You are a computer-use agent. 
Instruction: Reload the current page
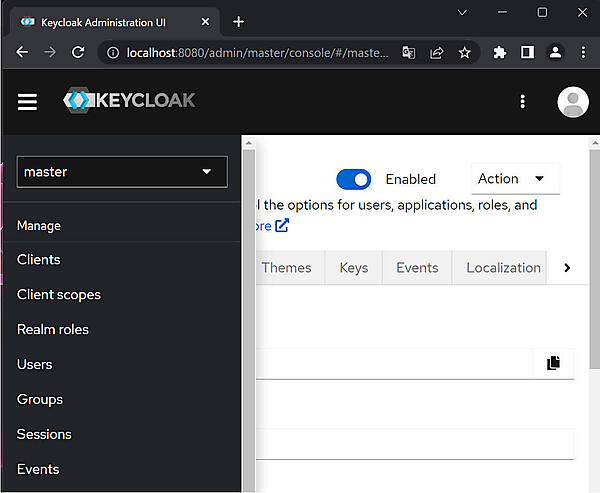coord(78,52)
